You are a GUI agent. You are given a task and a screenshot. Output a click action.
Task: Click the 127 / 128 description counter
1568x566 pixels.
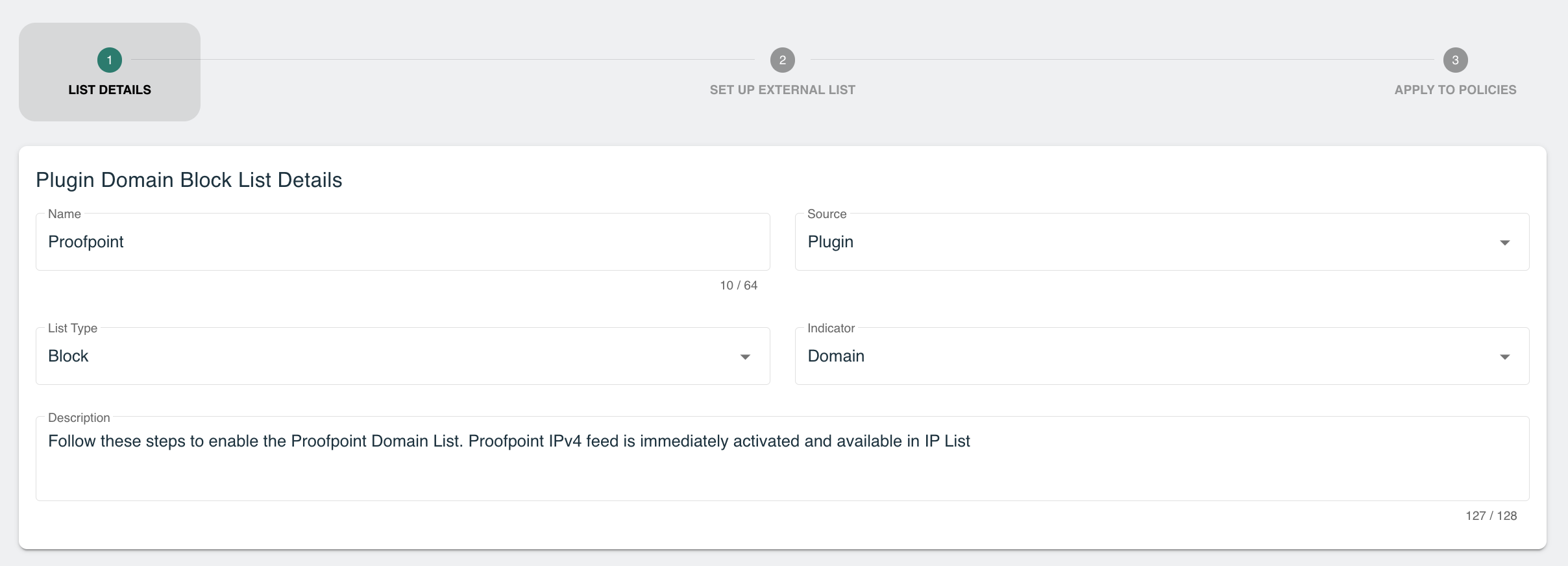point(1491,516)
